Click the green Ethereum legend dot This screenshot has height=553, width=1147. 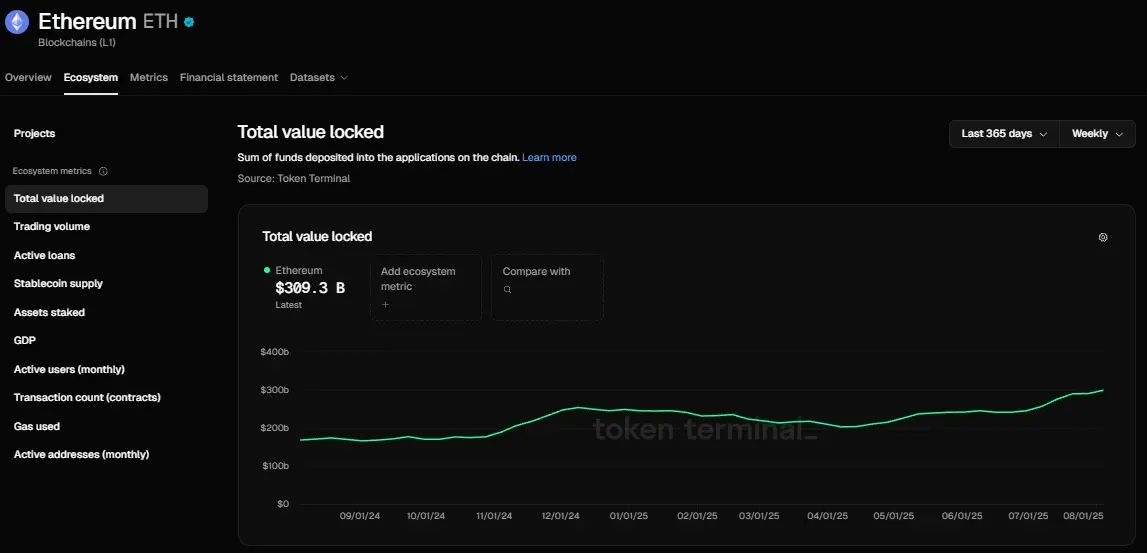pos(267,270)
